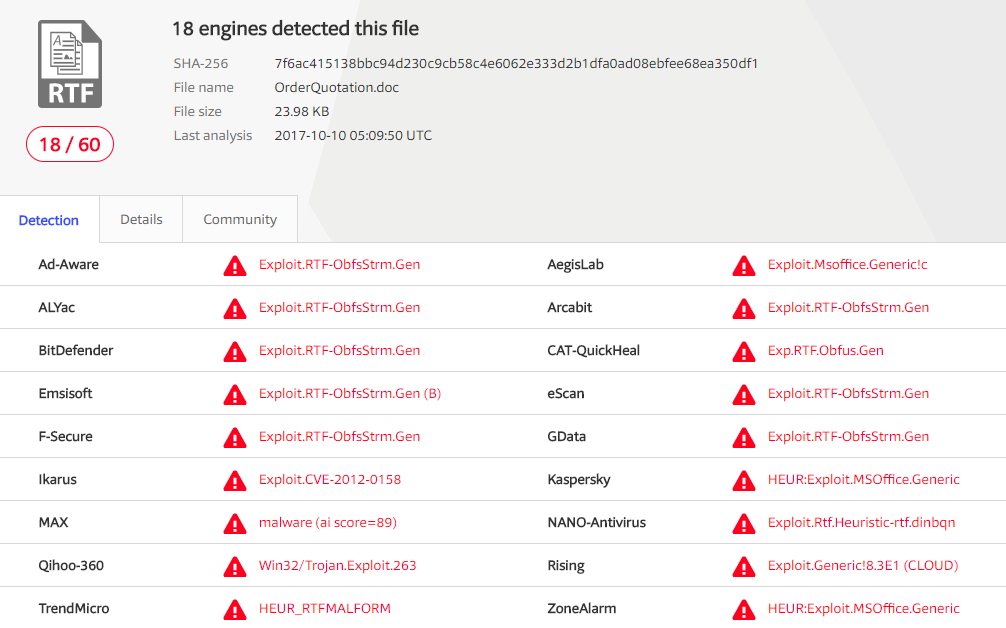Screen dimensions: 1006x628
Task: Click the Win32/Trojan.Exploit.263 result text
Action: pos(338,566)
